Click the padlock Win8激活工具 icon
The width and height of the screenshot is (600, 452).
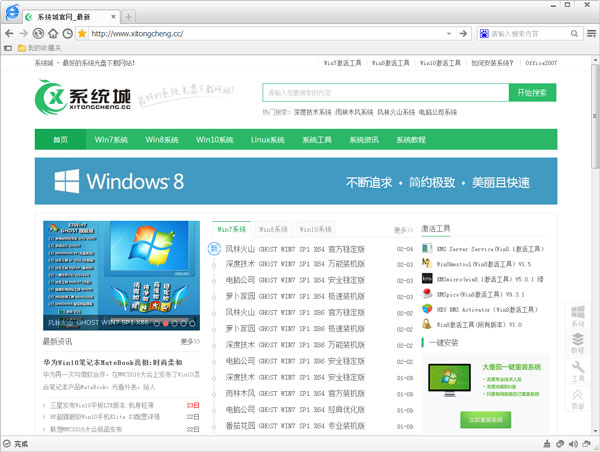(x=427, y=324)
